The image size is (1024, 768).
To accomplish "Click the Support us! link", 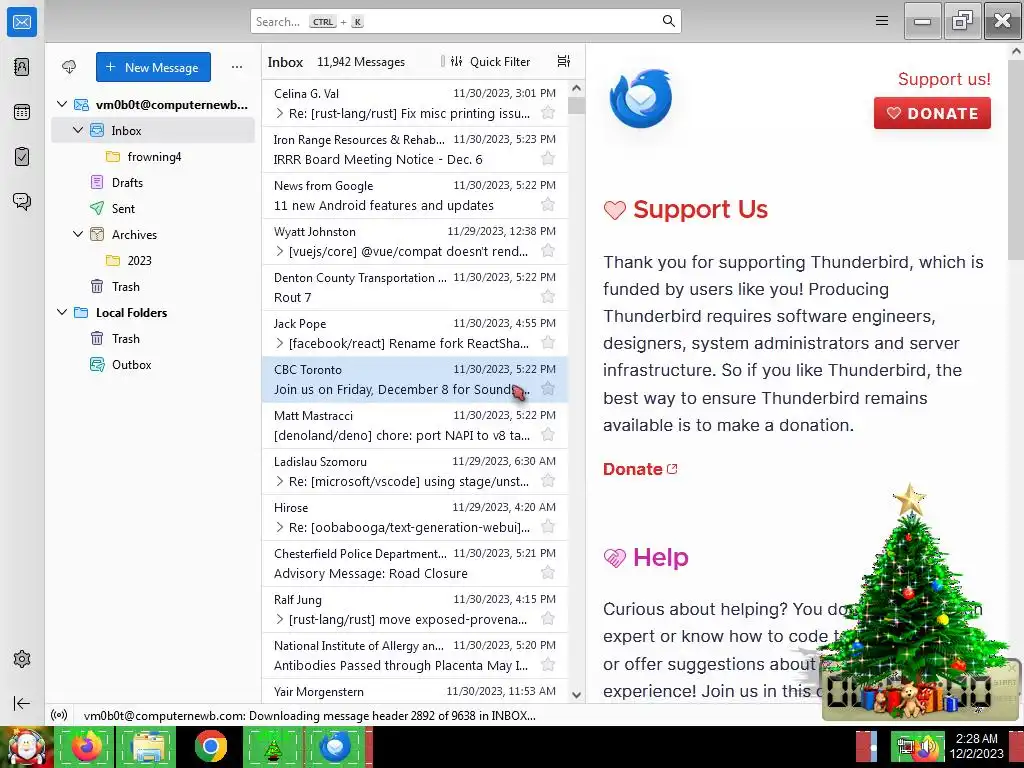I will [944, 79].
